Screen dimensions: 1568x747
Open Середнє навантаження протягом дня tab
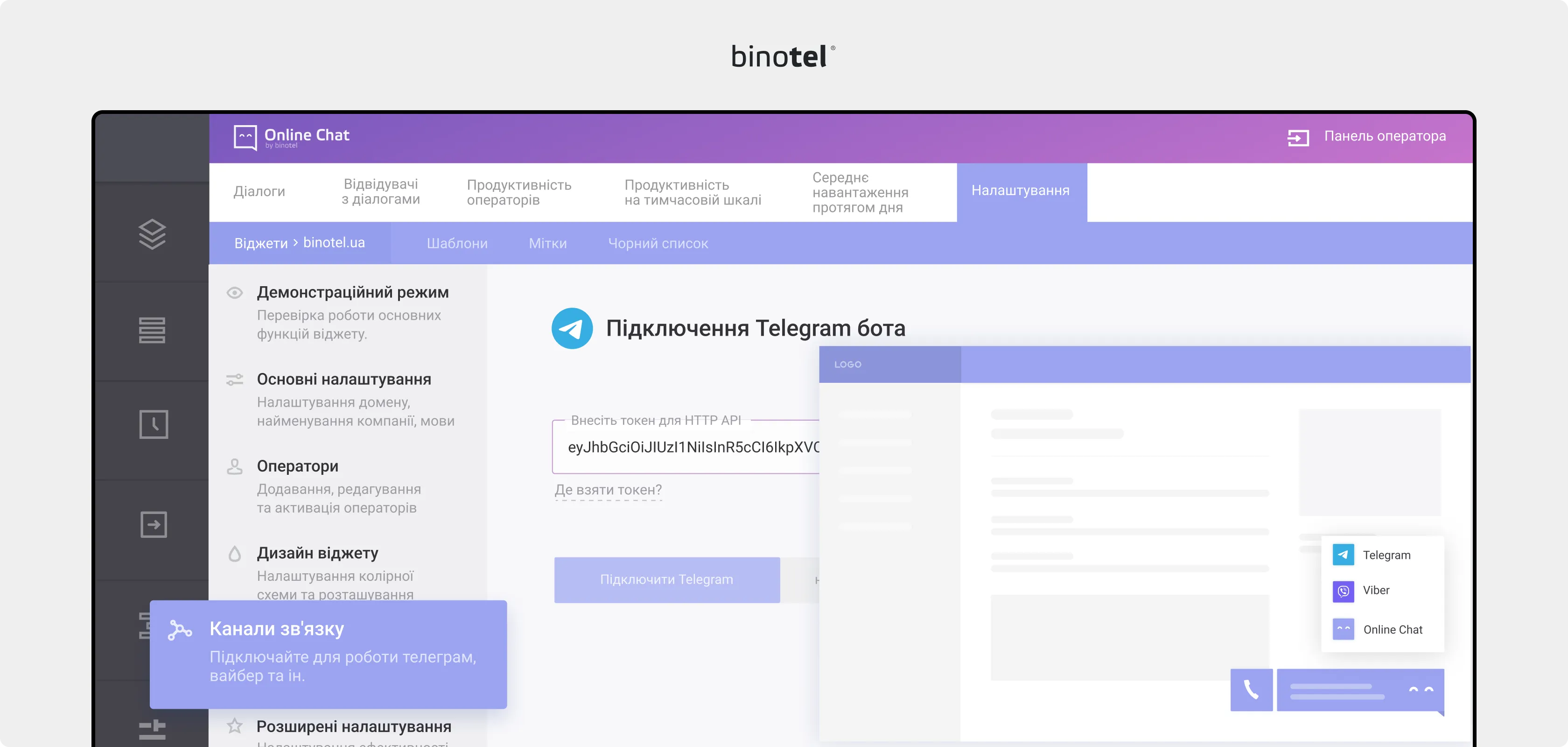(x=860, y=192)
